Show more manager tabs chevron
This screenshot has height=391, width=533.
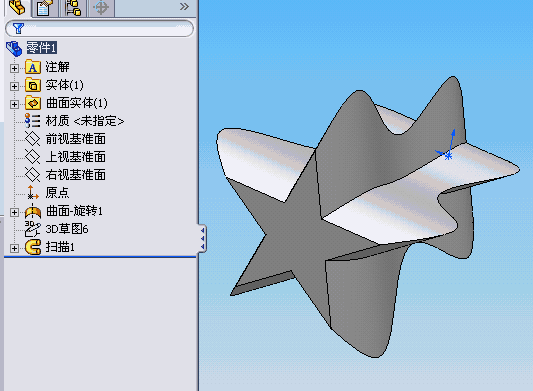coord(184,6)
